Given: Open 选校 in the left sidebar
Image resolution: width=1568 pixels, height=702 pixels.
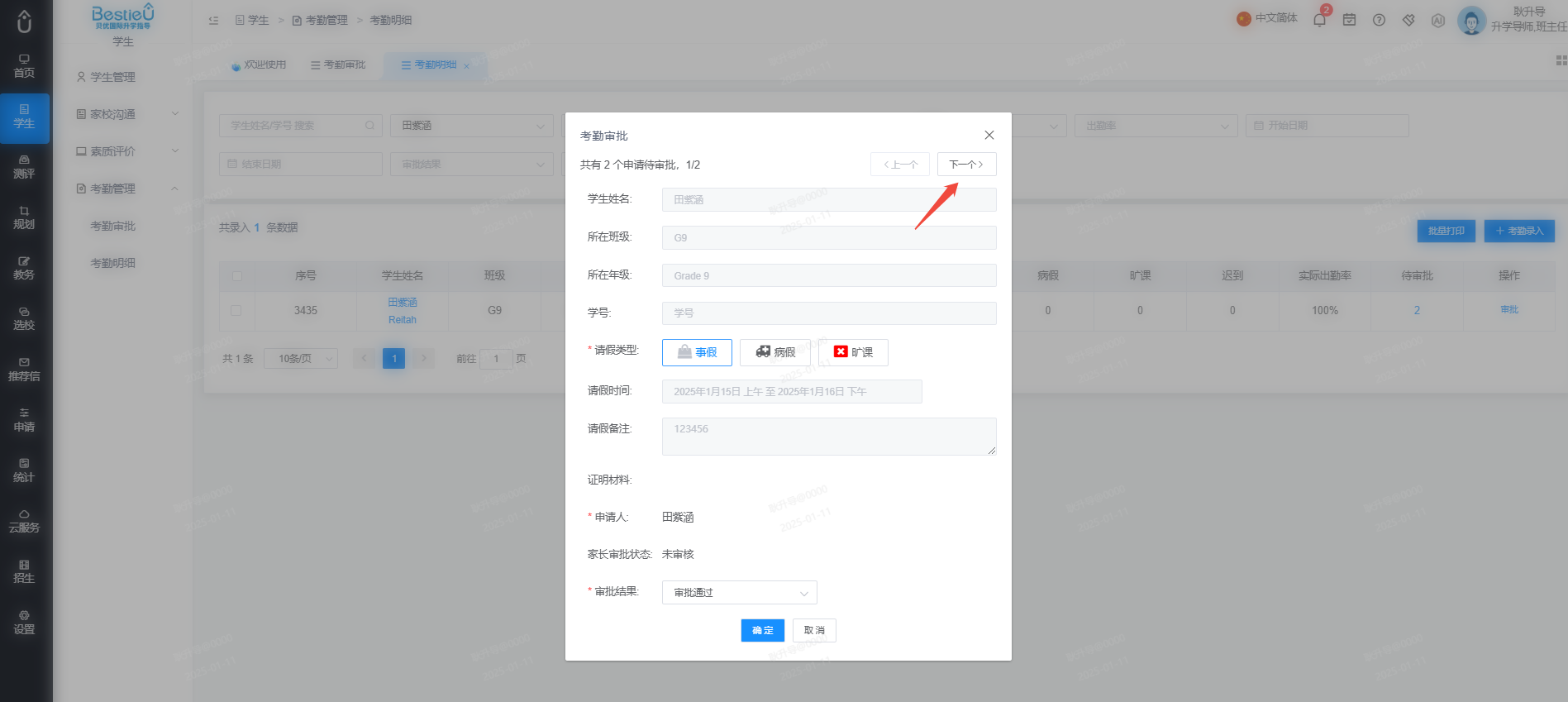Looking at the screenshot, I should click(24, 318).
